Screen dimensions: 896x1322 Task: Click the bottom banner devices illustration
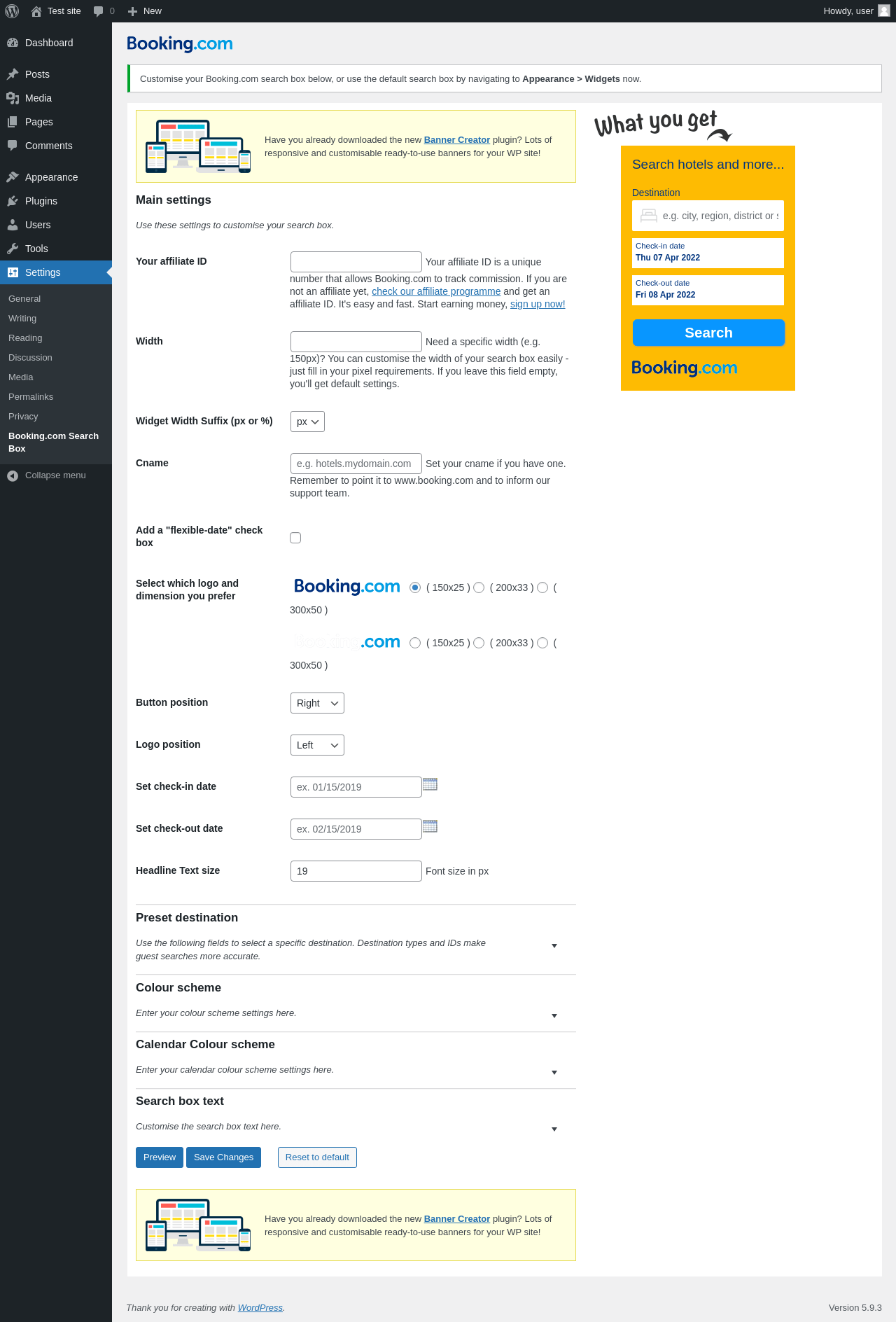pos(198,1225)
